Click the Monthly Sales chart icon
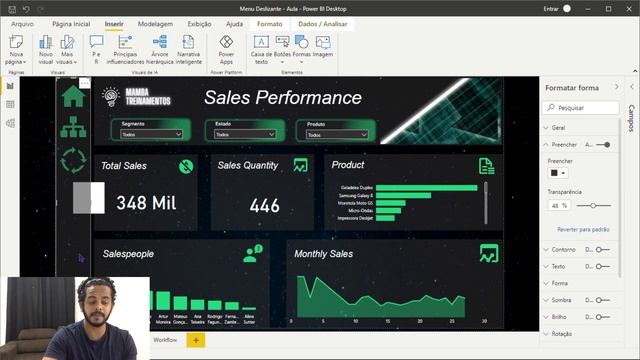Image resolution: width=640 pixels, height=360 pixels. (489, 253)
